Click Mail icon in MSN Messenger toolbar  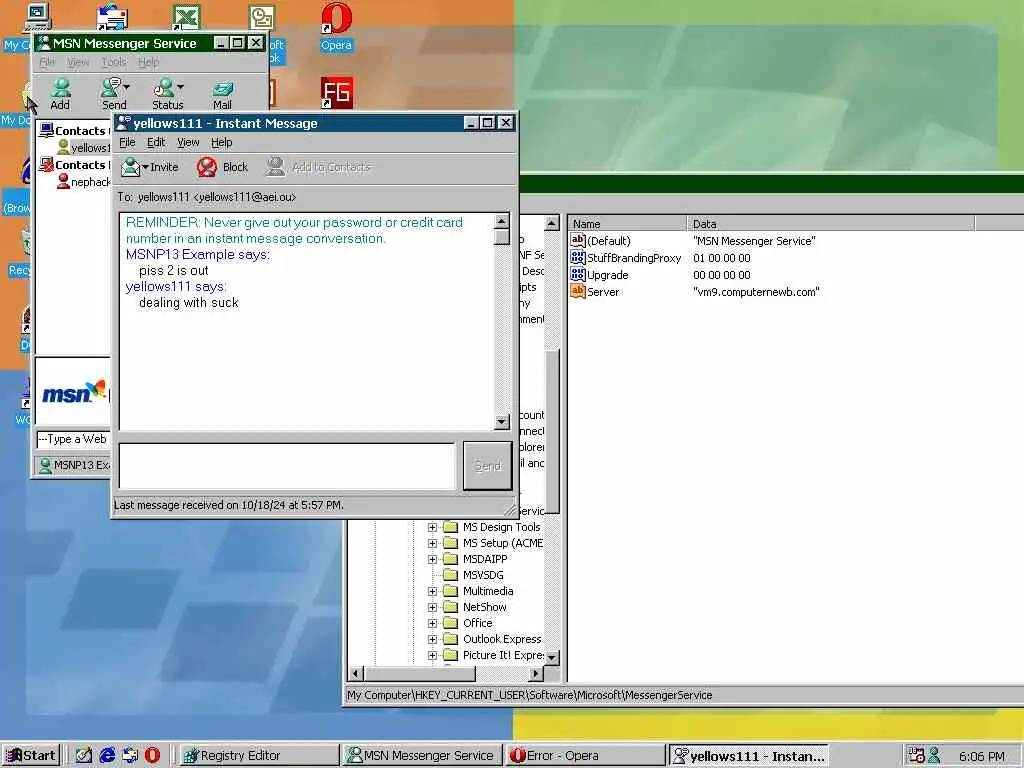click(222, 94)
